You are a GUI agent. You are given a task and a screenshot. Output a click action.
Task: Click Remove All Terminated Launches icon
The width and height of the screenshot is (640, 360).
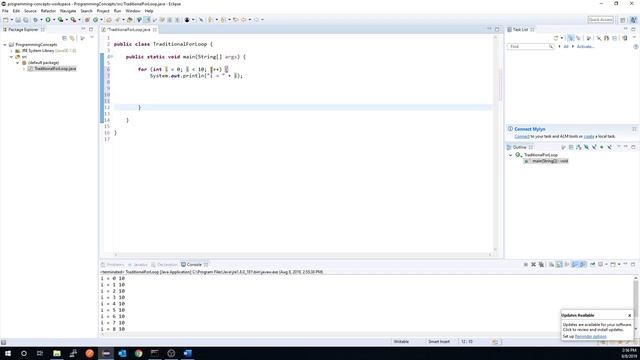(541, 264)
